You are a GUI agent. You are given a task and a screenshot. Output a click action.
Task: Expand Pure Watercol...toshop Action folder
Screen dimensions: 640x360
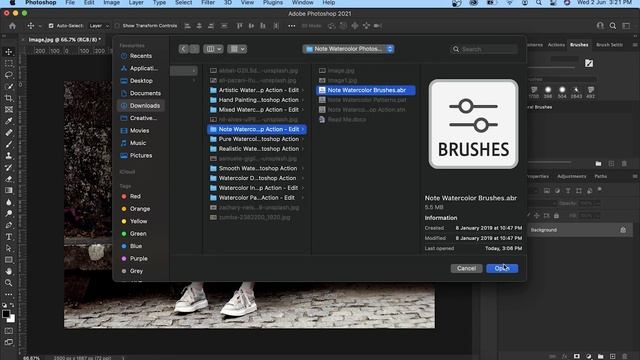click(303, 139)
